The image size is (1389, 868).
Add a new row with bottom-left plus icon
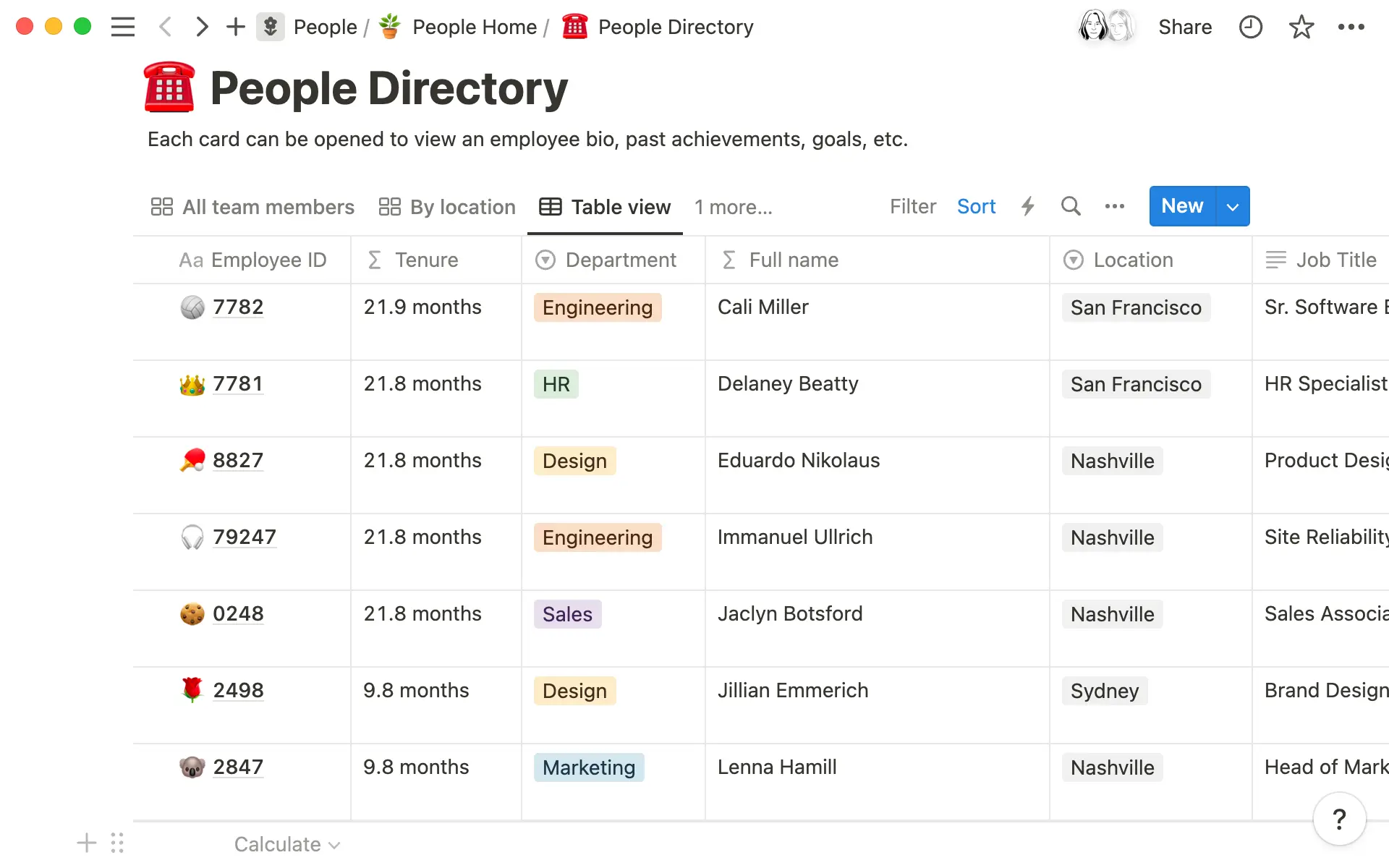[86, 843]
